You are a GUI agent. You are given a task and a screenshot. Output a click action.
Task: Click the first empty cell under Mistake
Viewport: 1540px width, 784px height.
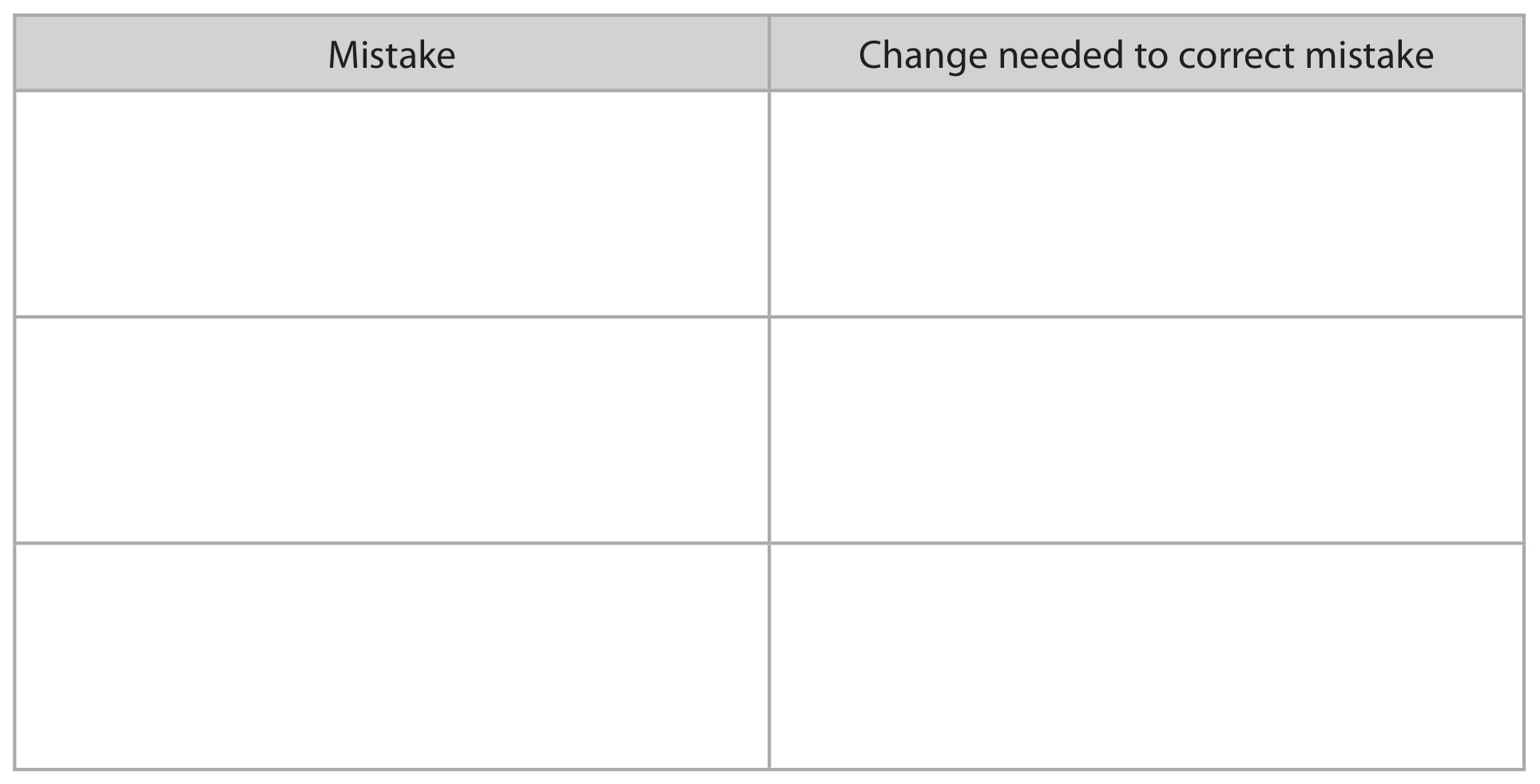click(x=391, y=204)
